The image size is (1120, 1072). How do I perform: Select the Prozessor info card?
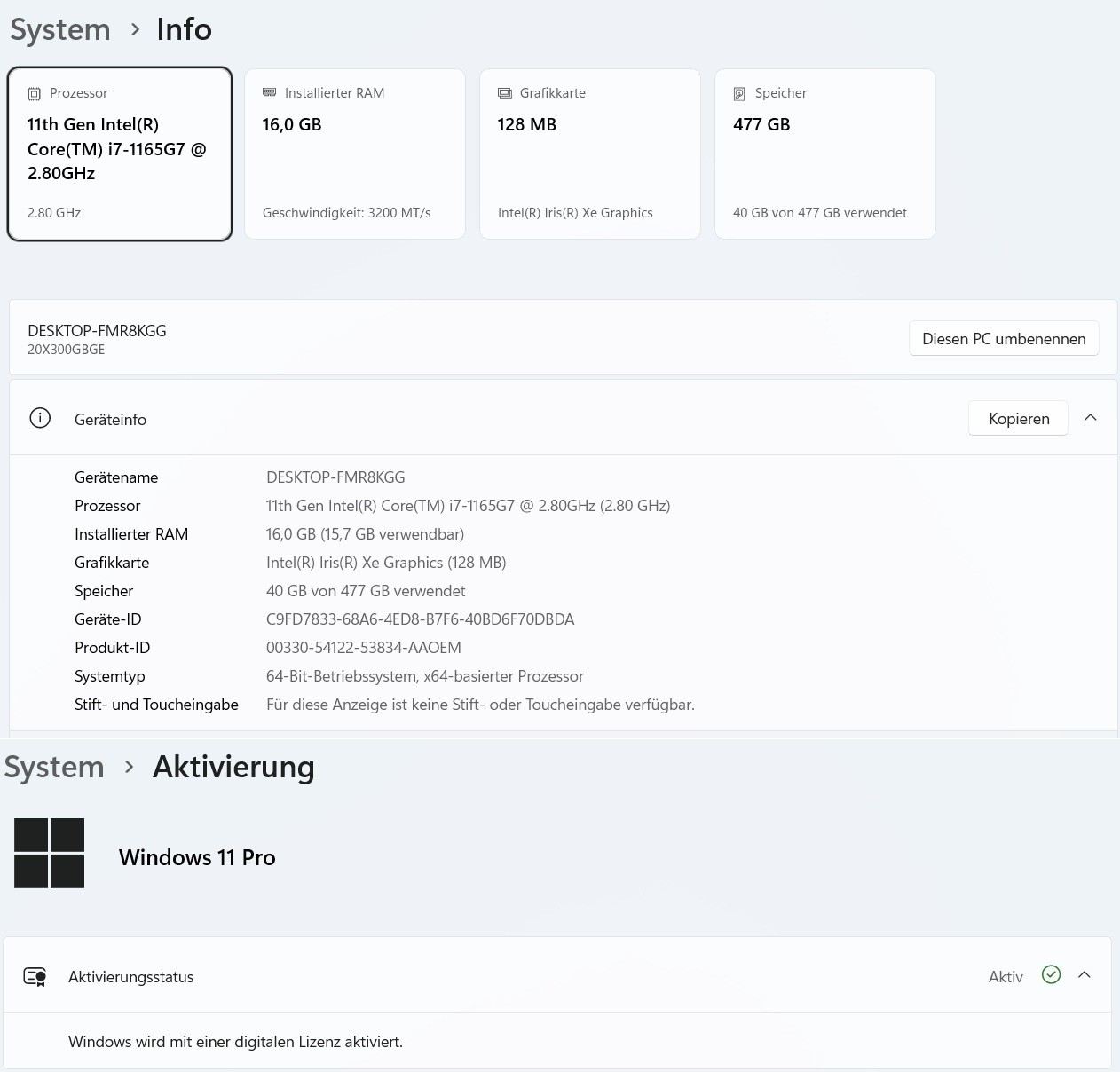pyautogui.click(x=120, y=154)
